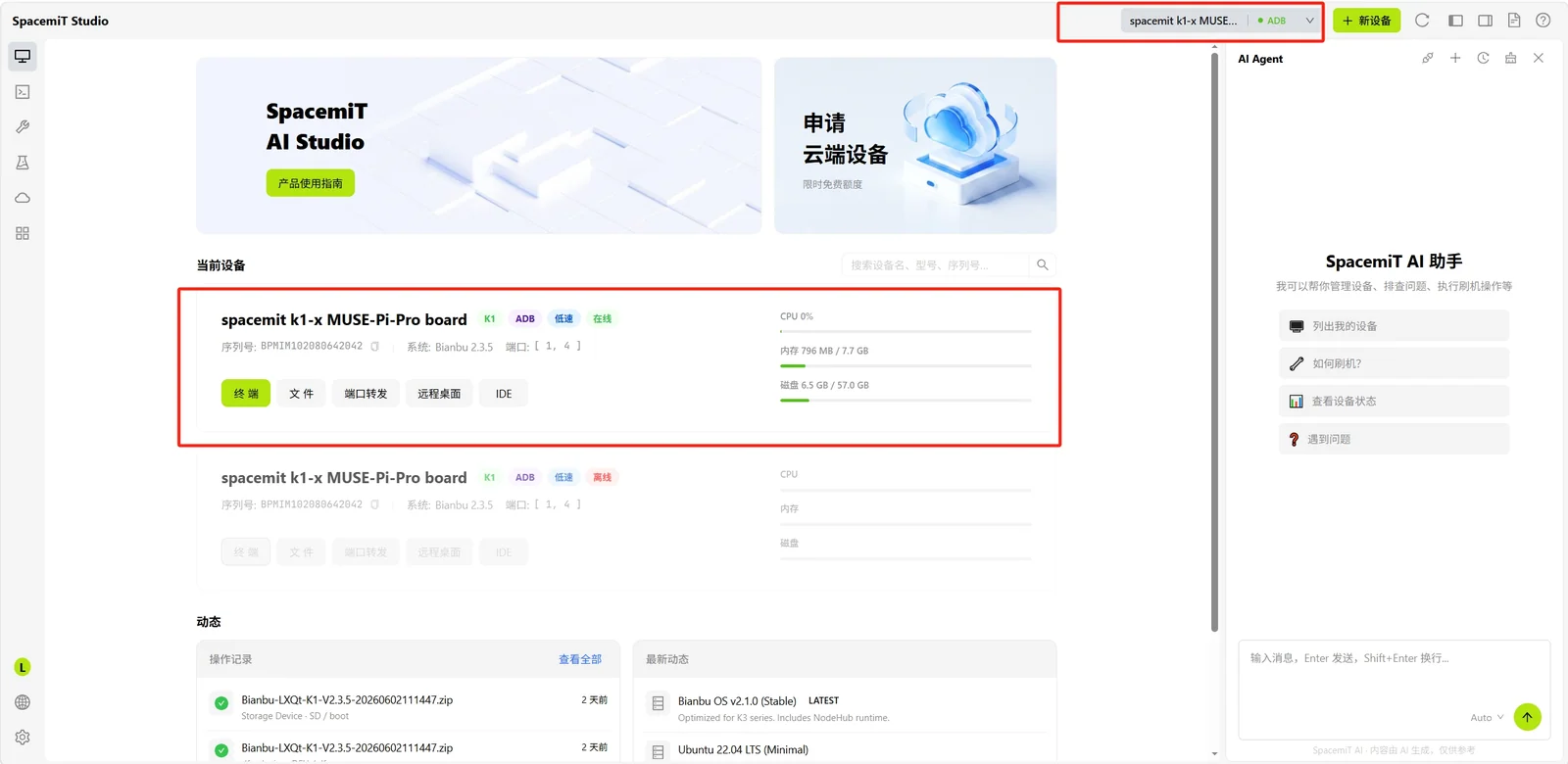Open the flask lab page in sidebar

coord(23,163)
